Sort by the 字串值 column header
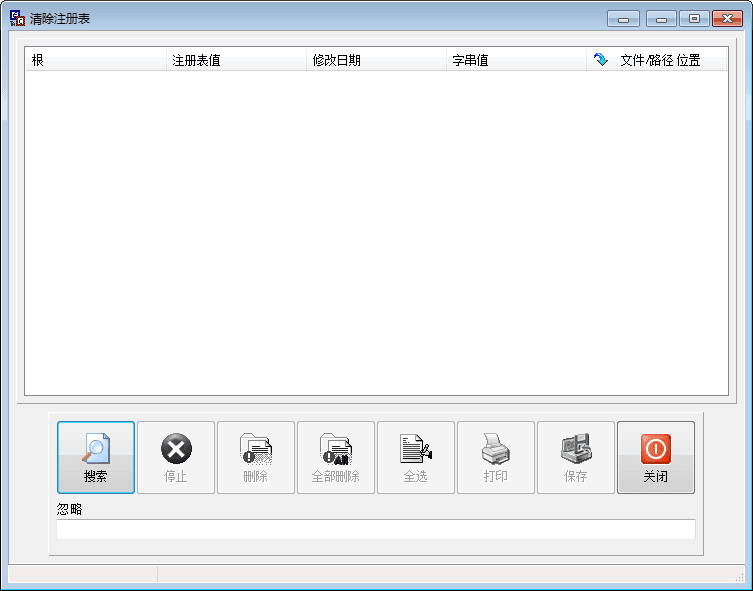 (516, 60)
